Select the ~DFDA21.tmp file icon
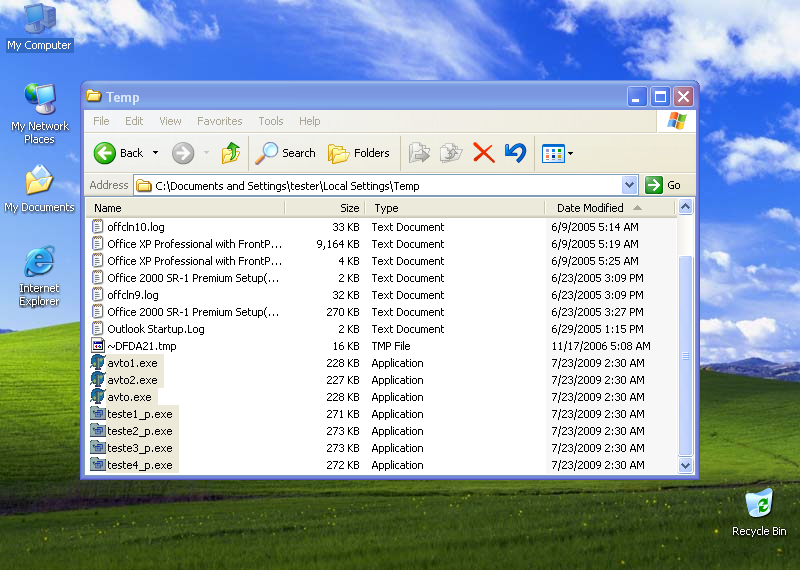The width and height of the screenshot is (800, 570). click(97, 345)
